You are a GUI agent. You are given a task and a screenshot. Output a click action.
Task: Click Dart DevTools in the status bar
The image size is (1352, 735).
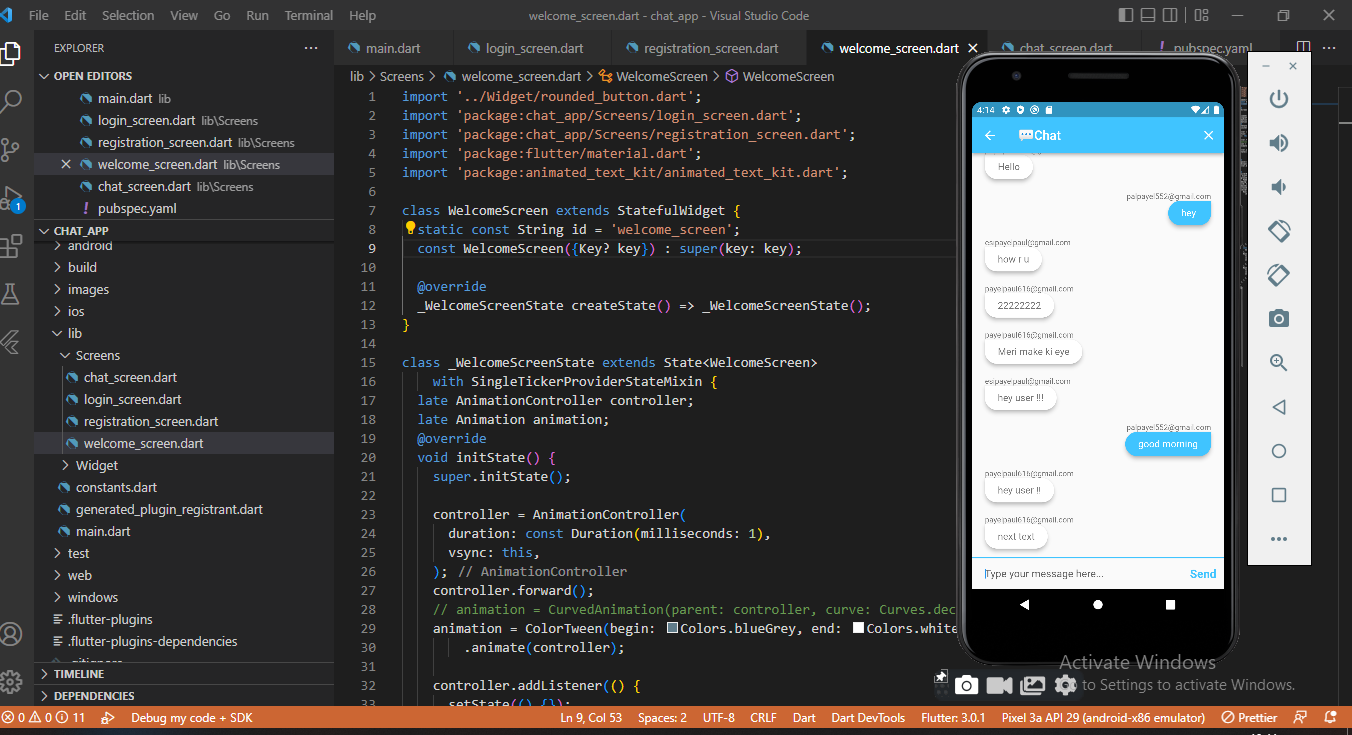869,718
